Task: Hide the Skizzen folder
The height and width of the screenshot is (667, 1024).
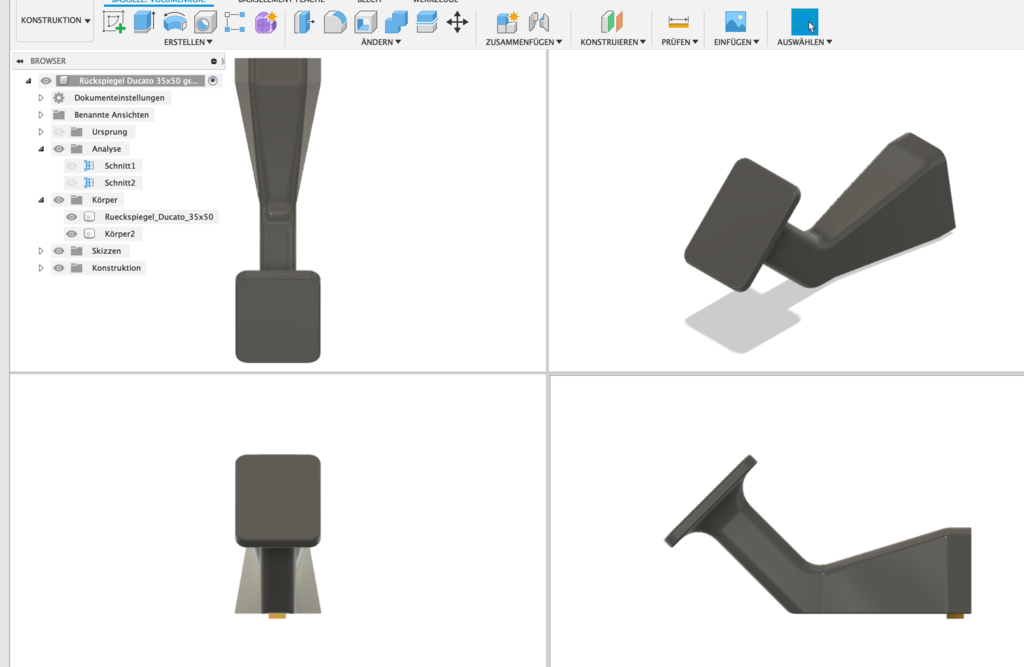Action: [x=59, y=251]
